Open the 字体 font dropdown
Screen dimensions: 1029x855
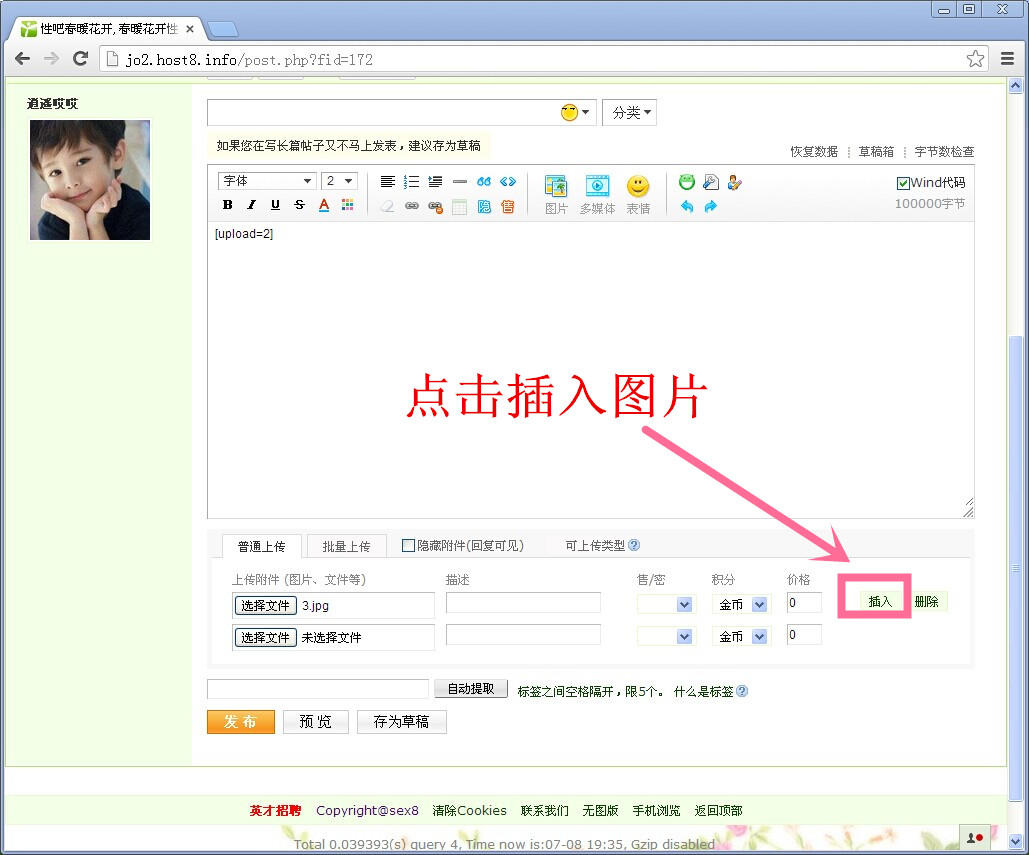(266, 181)
